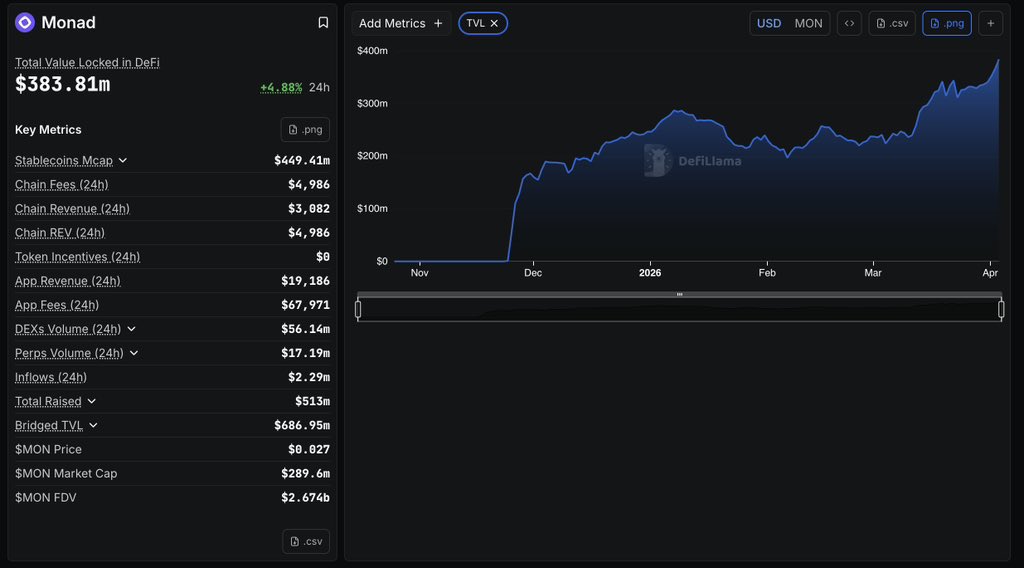Viewport: 1024px width, 568px height.
Task: Click the $686.95m bridged TVL value
Action: point(302,426)
